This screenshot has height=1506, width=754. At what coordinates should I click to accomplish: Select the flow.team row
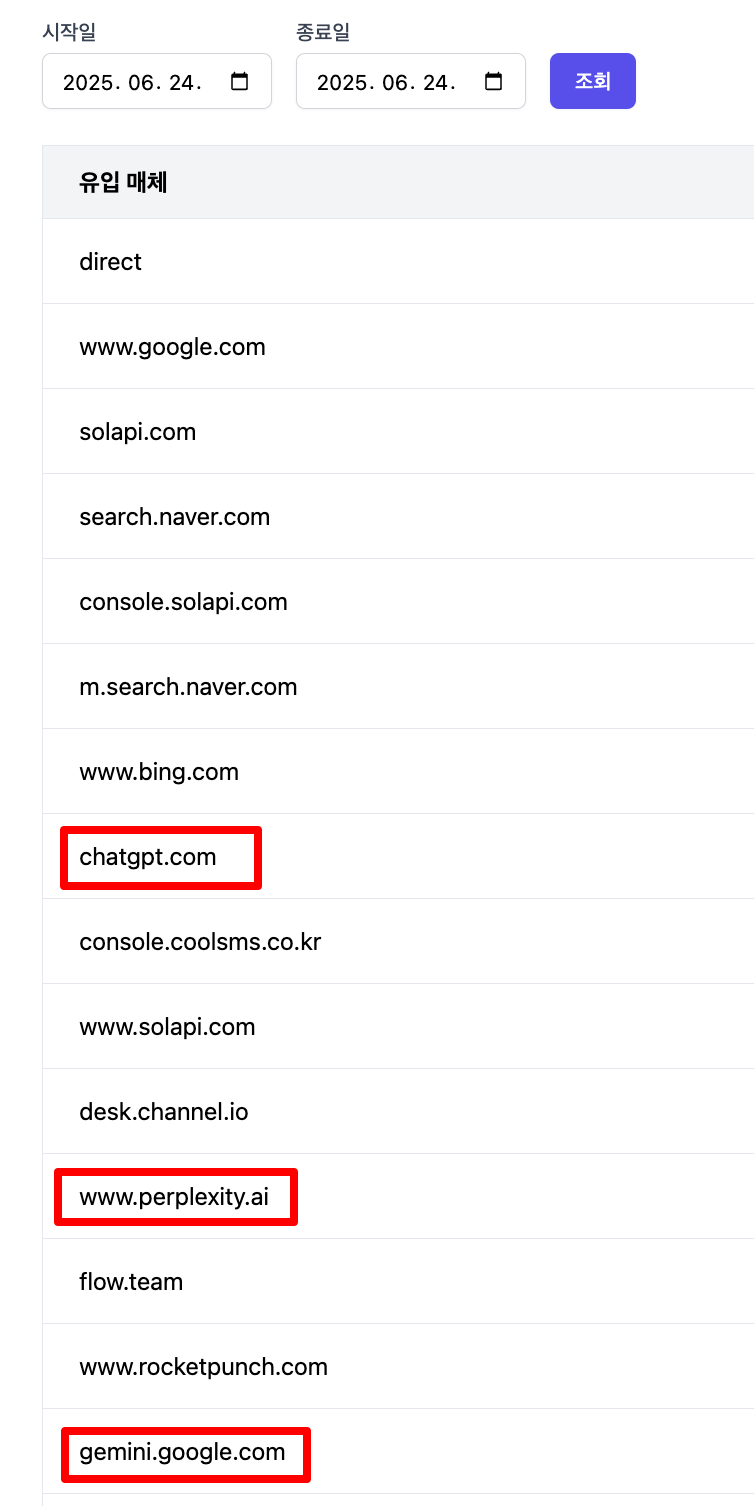398,1282
